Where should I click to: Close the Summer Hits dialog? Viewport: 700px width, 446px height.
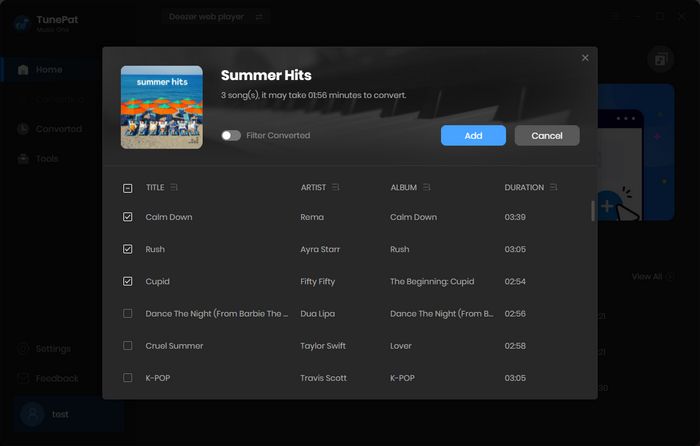585,58
